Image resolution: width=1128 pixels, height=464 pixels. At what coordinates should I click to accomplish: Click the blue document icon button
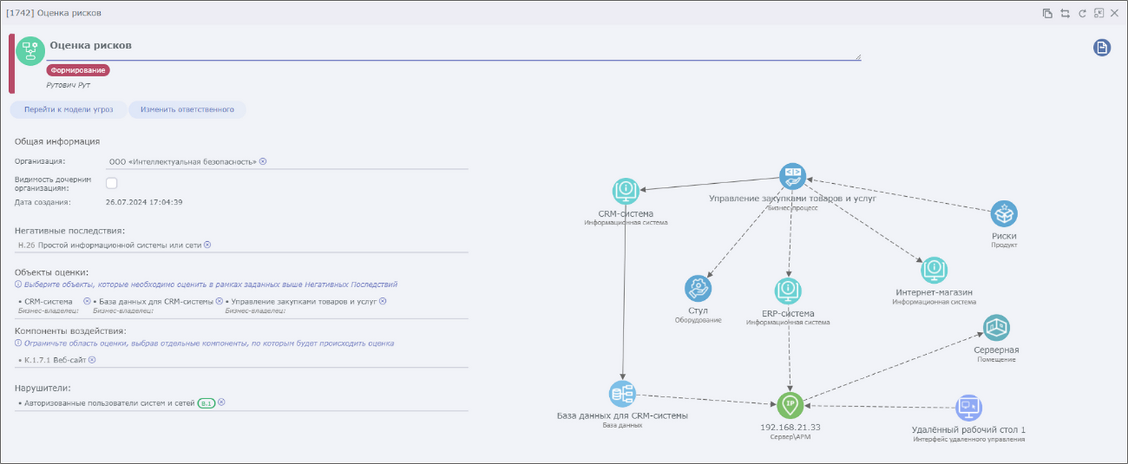click(x=1102, y=47)
